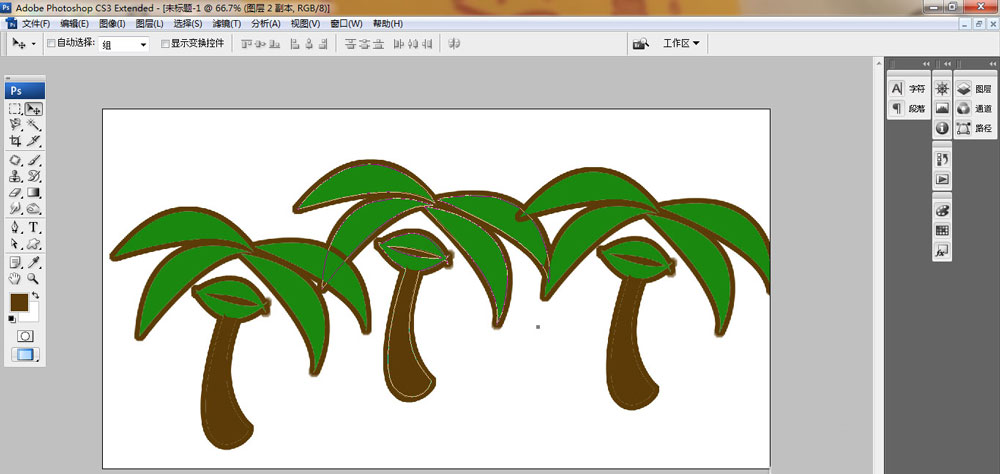The width and height of the screenshot is (1000, 474).
Task: Open the 图层(L) menu
Action: tap(149, 23)
